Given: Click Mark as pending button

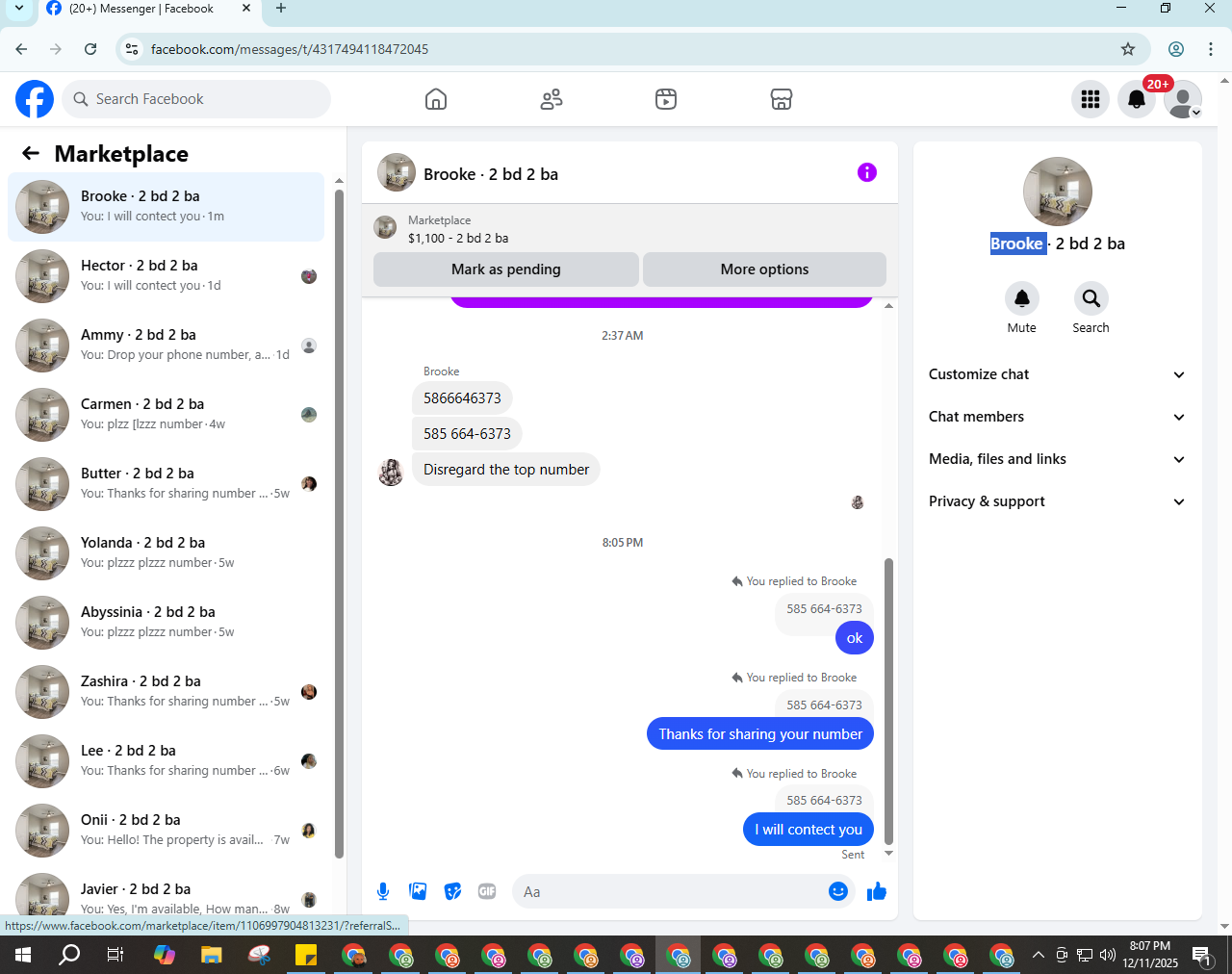Looking at the screenshot, I should point(506,269).
